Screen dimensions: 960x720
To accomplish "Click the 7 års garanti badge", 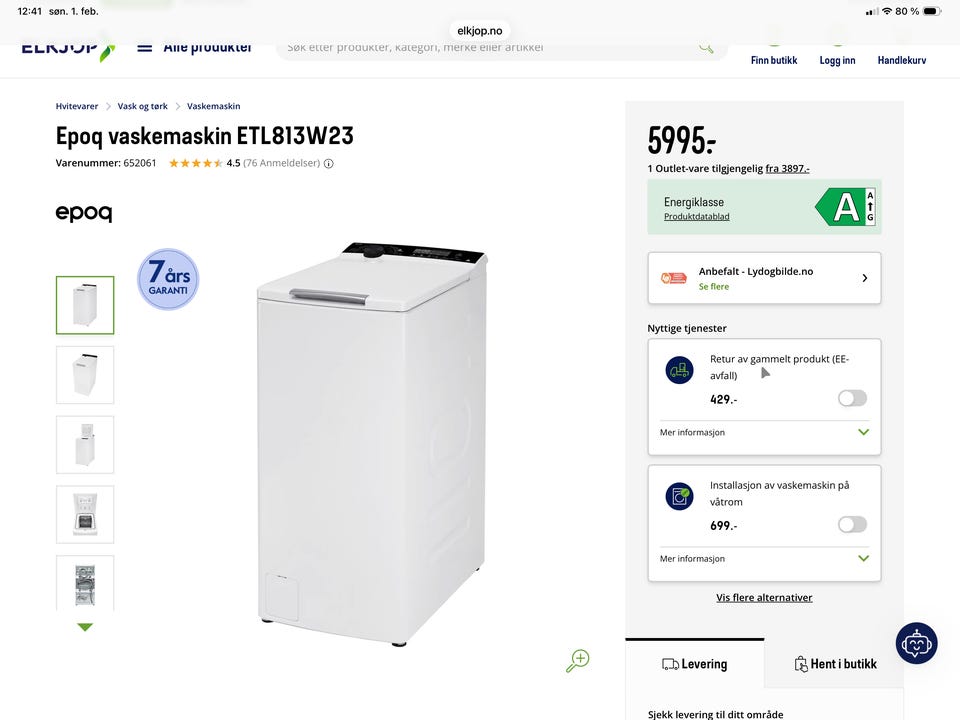I will [x=168, y=279].
